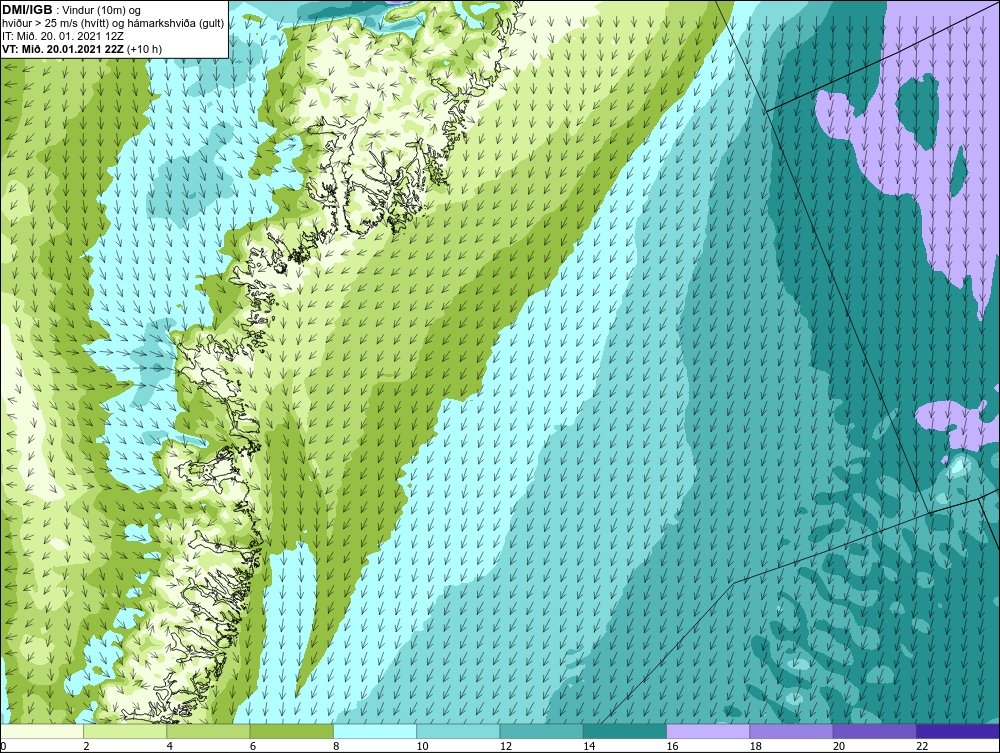Click the 'VT: Mið. 20.01.2021 22Z' valid time
This screenshot has height=753, width=1000.
click(63, 49)
